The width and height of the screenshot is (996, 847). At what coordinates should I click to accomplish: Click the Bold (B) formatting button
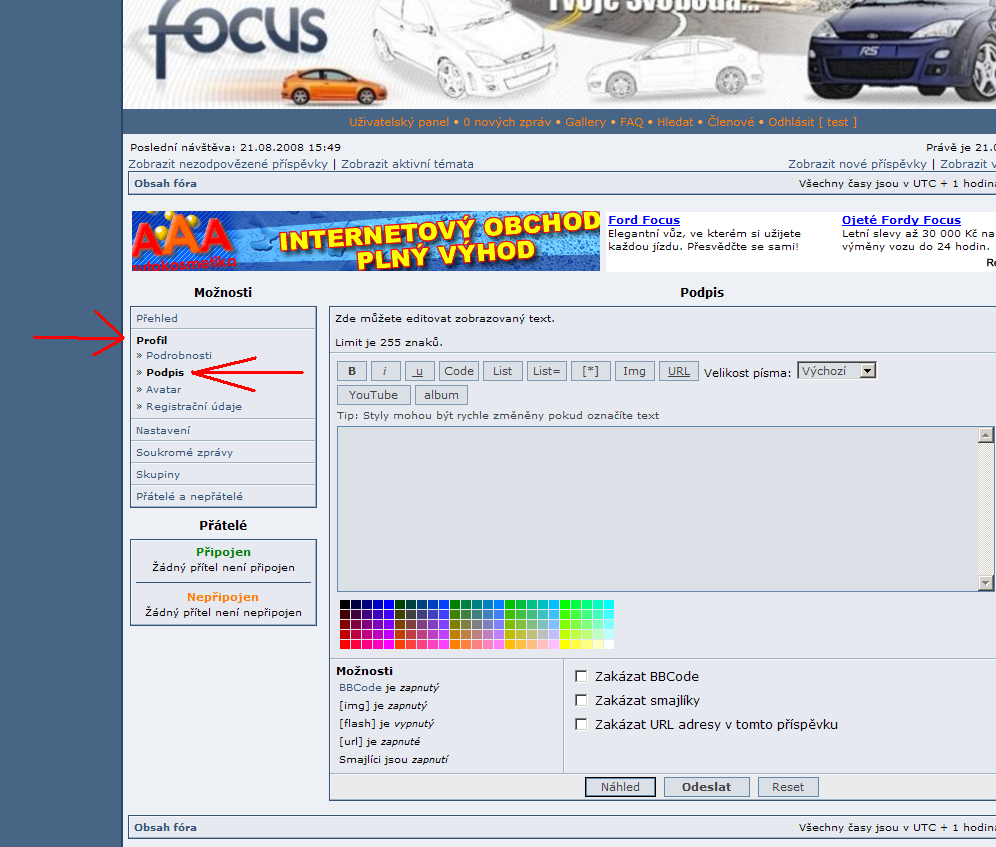point(351,371)
